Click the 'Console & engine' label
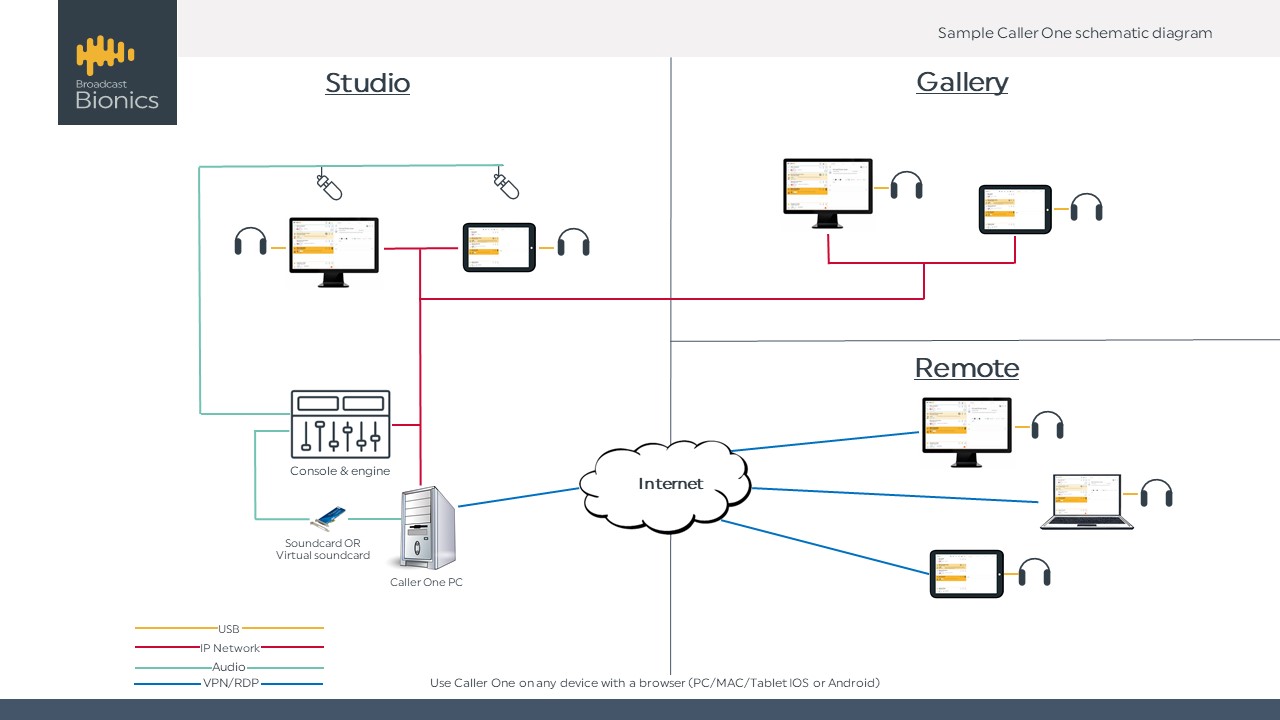Image resolution: width=1280 pixels, height=720 pixels. [340, 471]
